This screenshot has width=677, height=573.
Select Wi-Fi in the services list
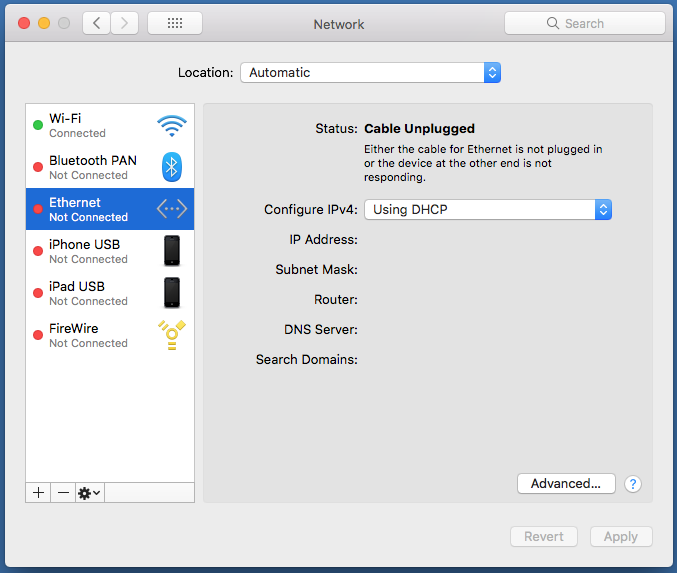[110, 125]
